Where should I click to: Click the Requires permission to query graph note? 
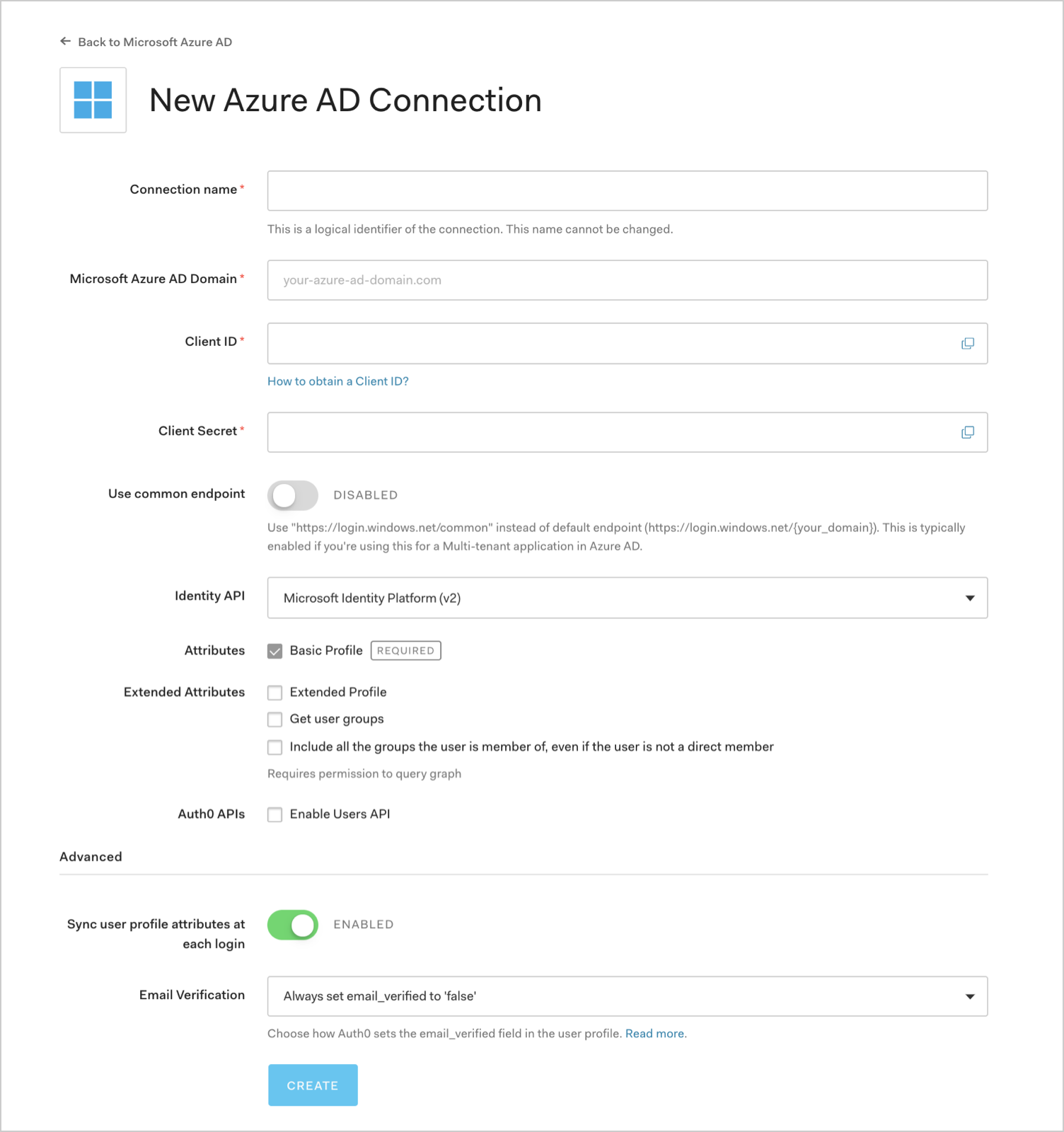tap(364, 774)
